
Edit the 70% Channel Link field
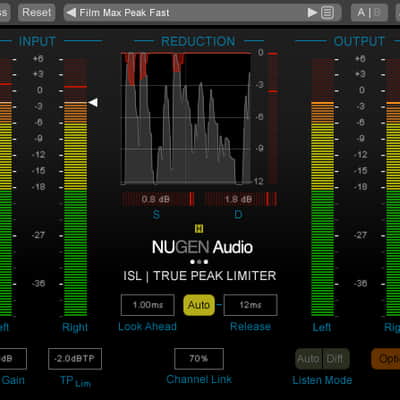tap(199, 359)
